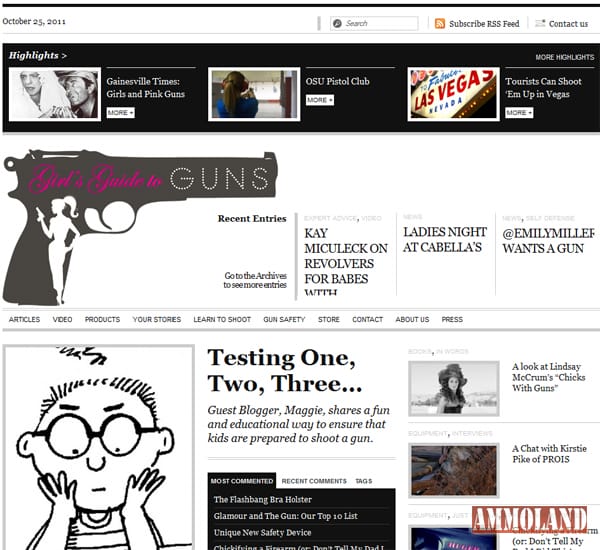Select the MOST COMMENTED tab
Image resolution: width=600 pixels, height=550 pixels.
tap(242, 481)
